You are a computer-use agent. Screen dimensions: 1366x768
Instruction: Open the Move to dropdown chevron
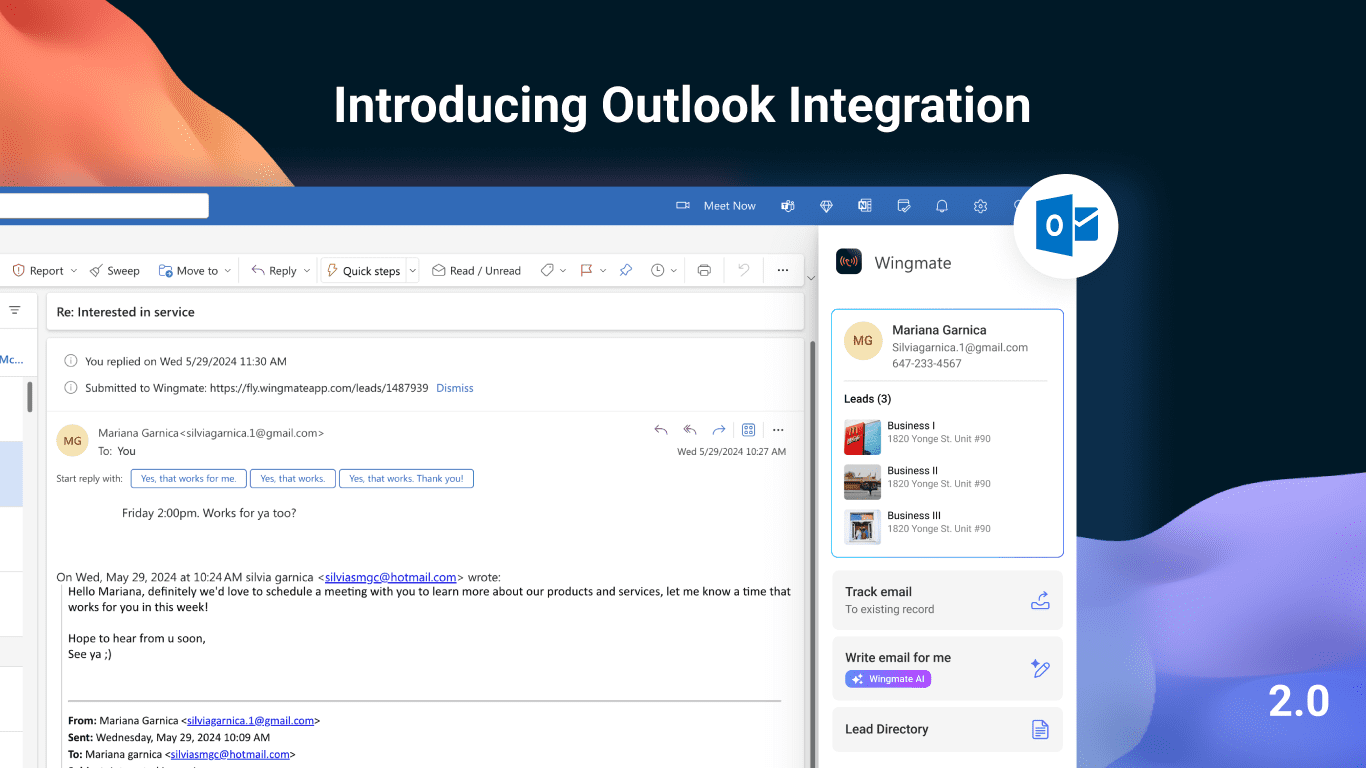[x=228, y=270]
